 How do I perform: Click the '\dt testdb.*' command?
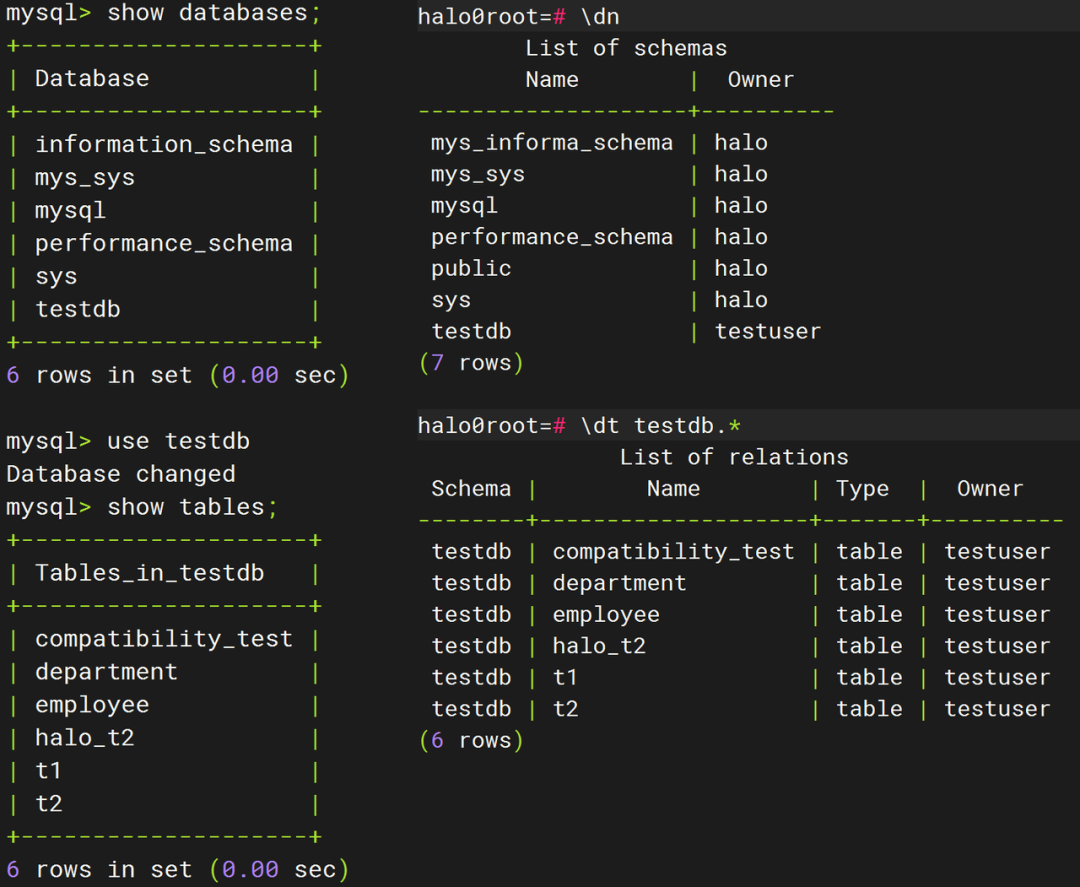point(661,426)
